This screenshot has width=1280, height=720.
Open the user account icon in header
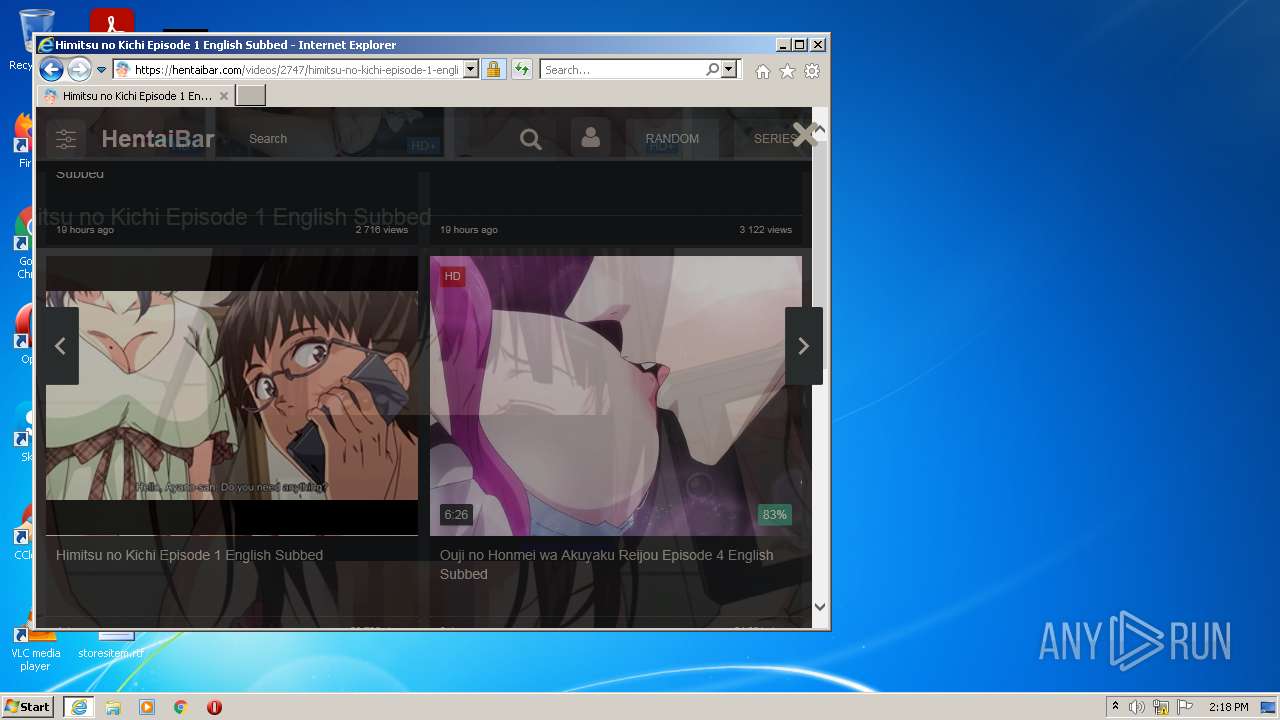tap(591, 137)
